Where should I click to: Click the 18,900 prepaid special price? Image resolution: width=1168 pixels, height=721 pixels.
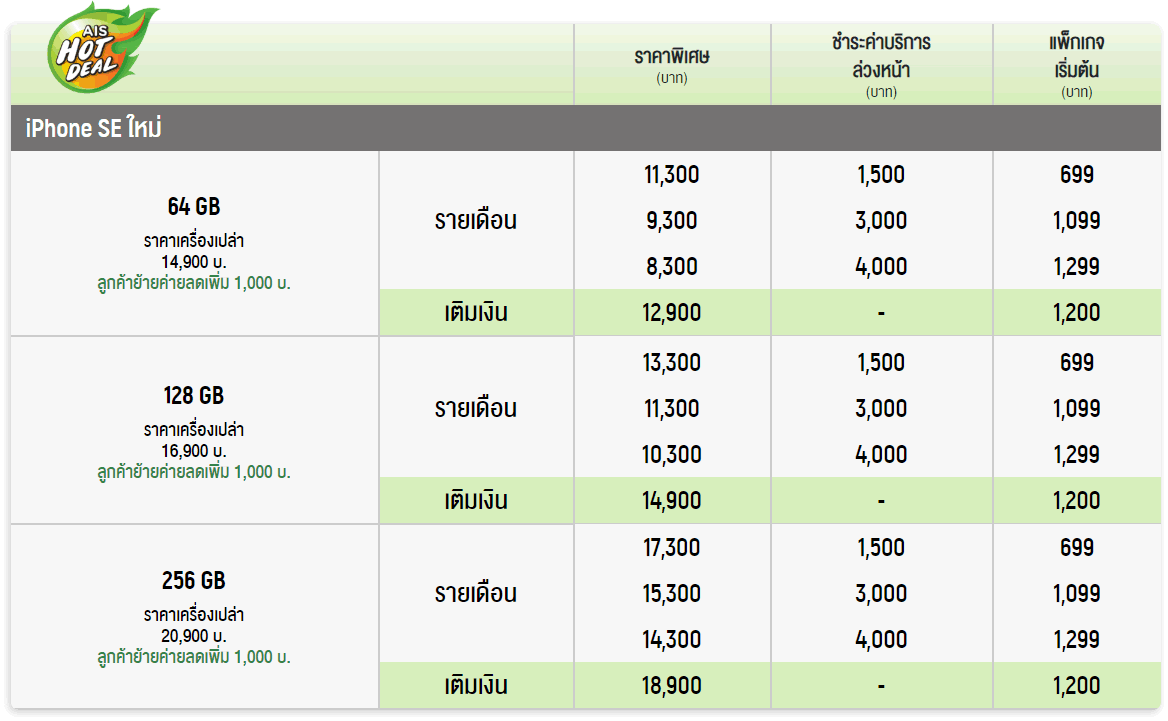[x=672, y=686]
